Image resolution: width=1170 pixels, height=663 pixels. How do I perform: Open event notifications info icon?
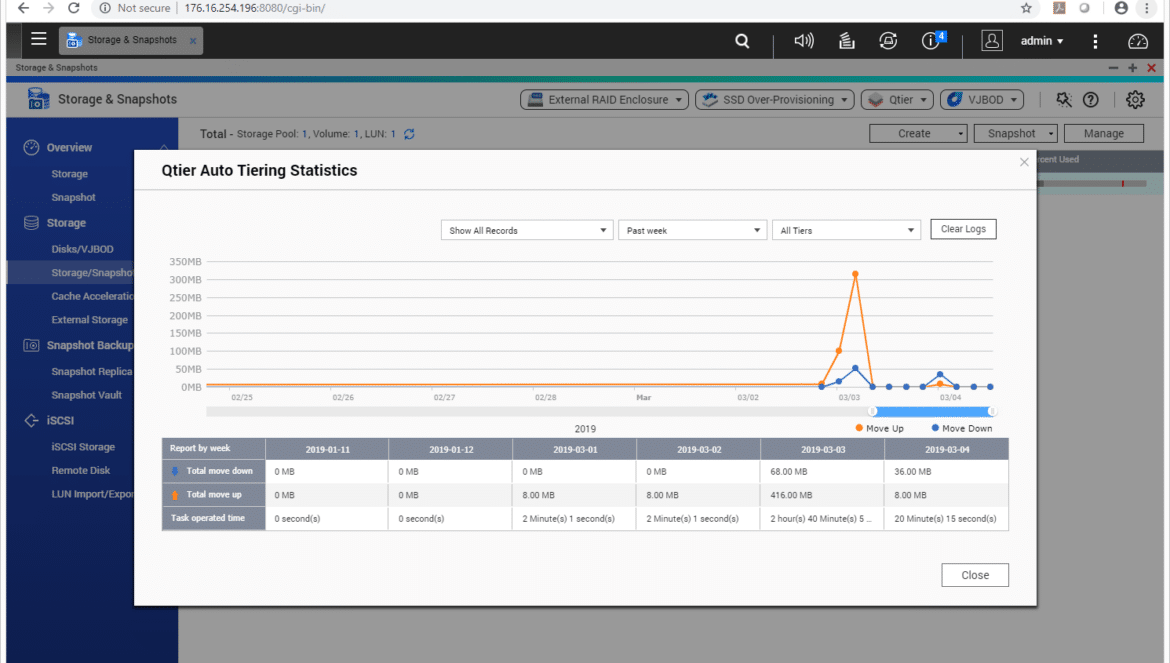[932, 40]
